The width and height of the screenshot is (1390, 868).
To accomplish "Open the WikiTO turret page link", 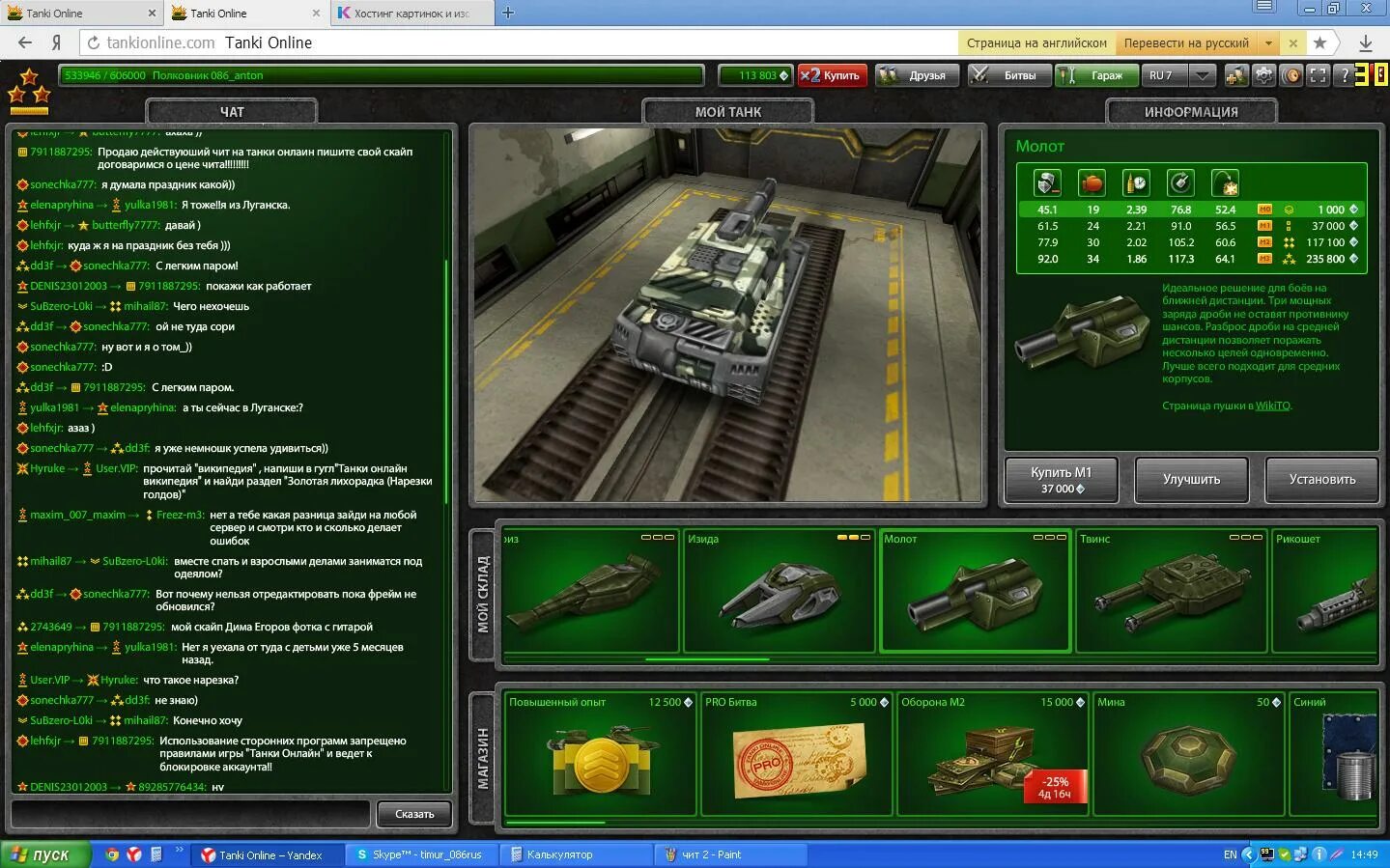I will pos(1272,406).
